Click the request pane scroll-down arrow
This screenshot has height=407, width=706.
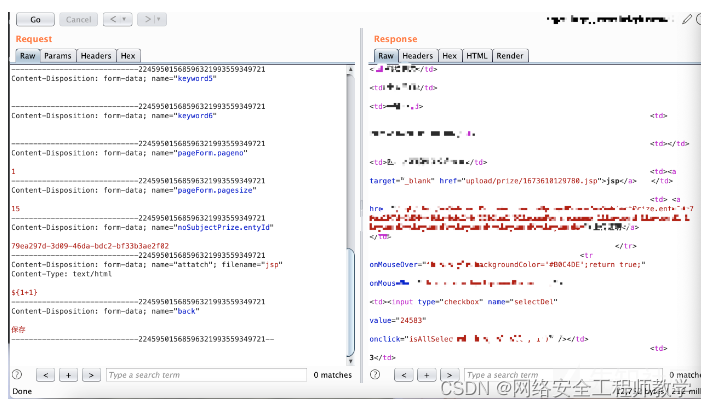(x=350, y=361)
